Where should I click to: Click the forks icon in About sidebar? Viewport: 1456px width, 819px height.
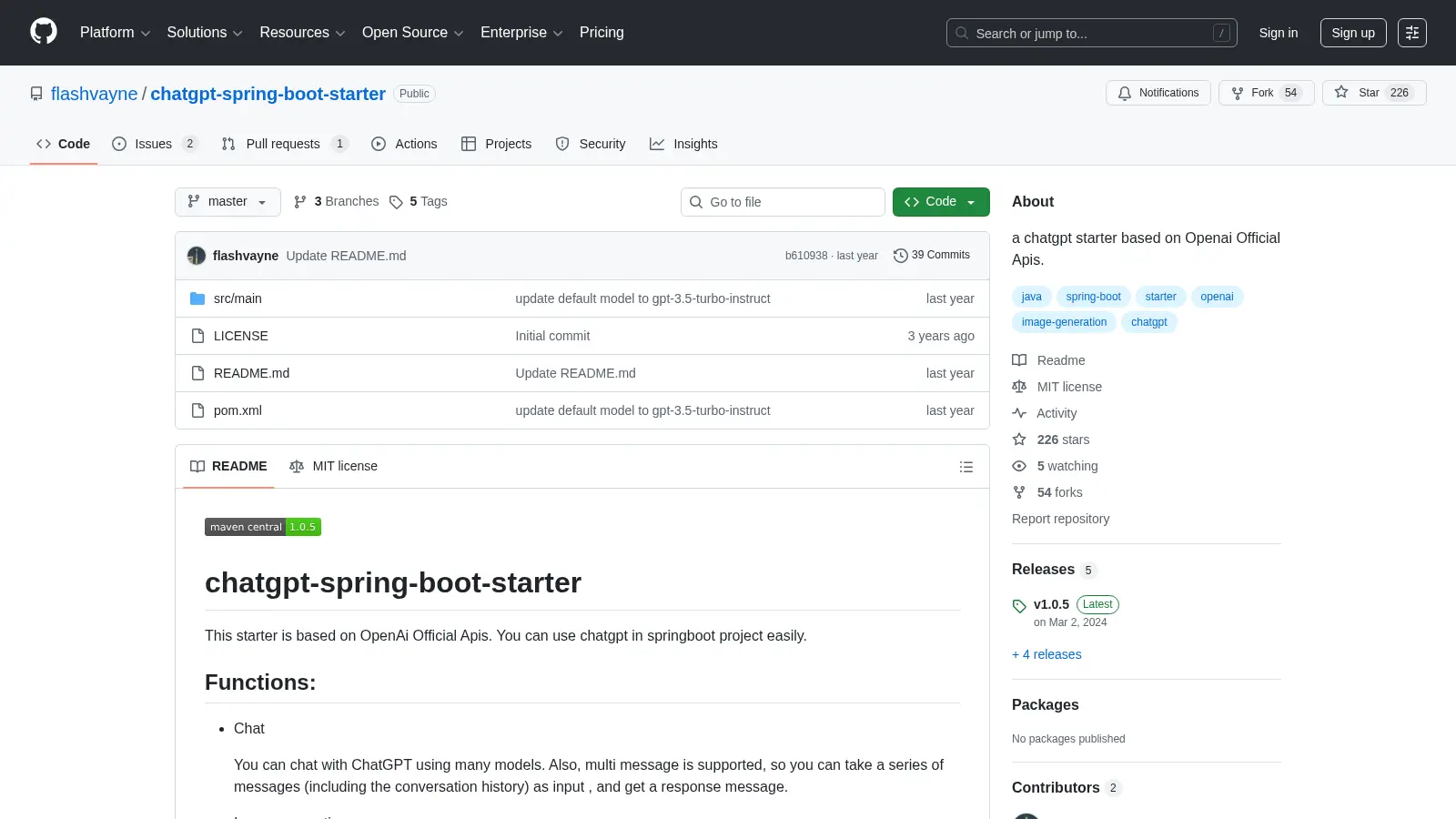1019,492
